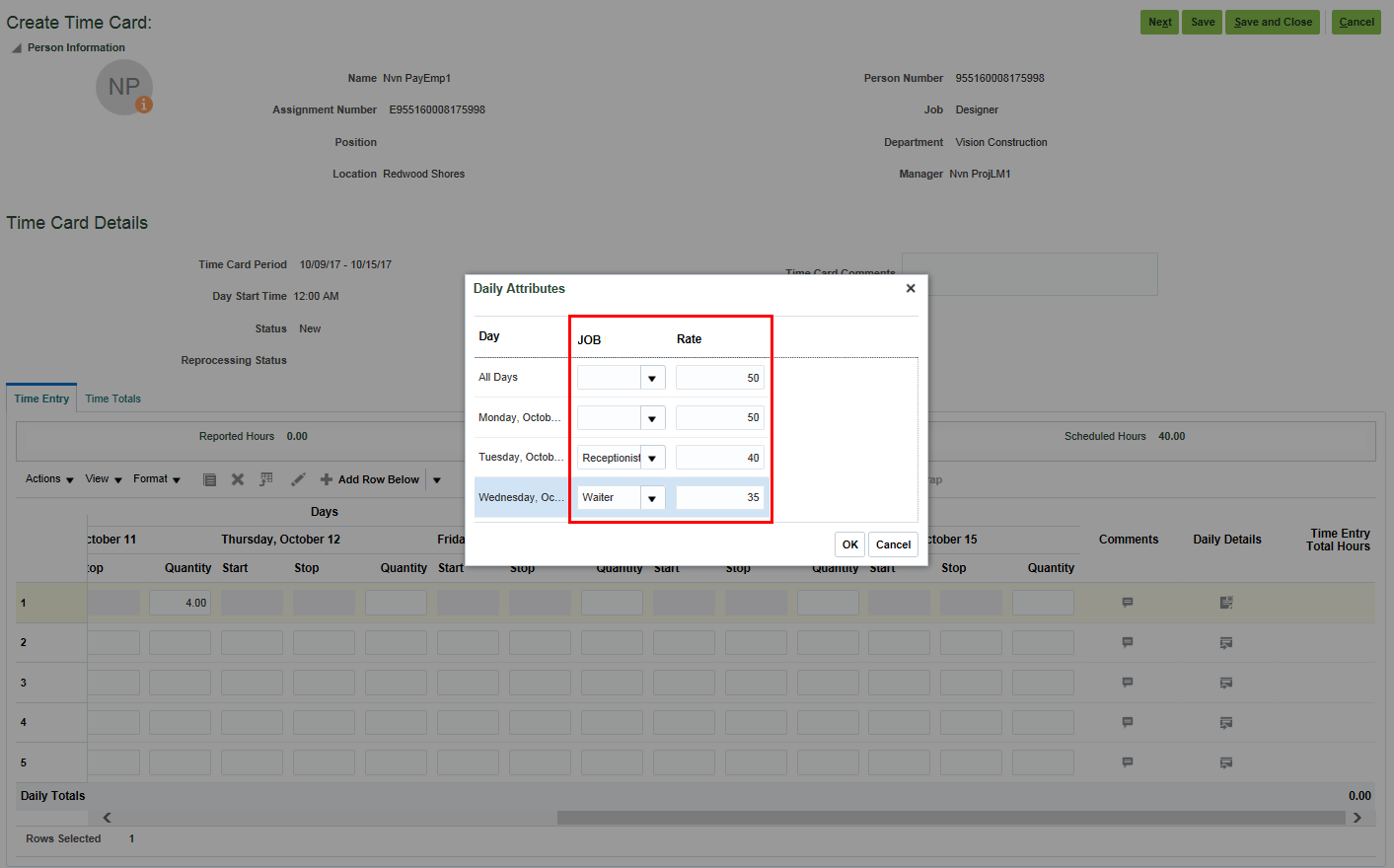This screenshot has width=1394, height=868.
Task: Click the Add Row Below plus icon
Action: coord(326,479)
